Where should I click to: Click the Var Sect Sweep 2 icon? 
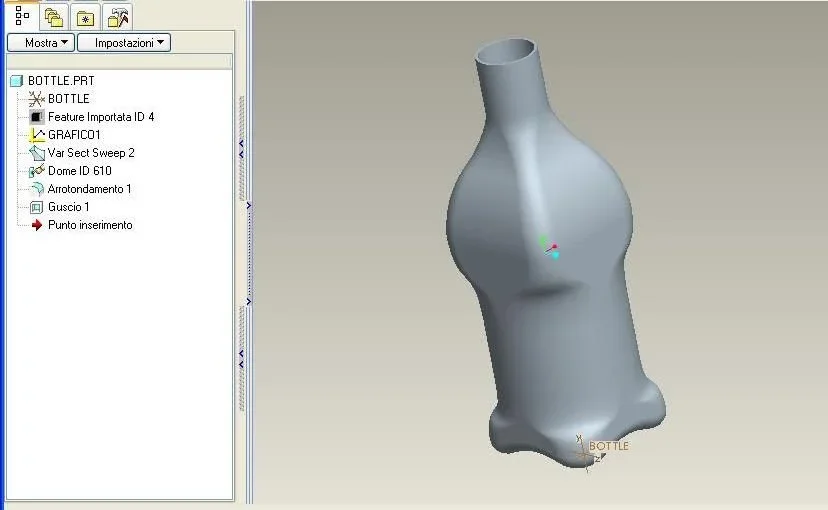click(x=36, y=153)
